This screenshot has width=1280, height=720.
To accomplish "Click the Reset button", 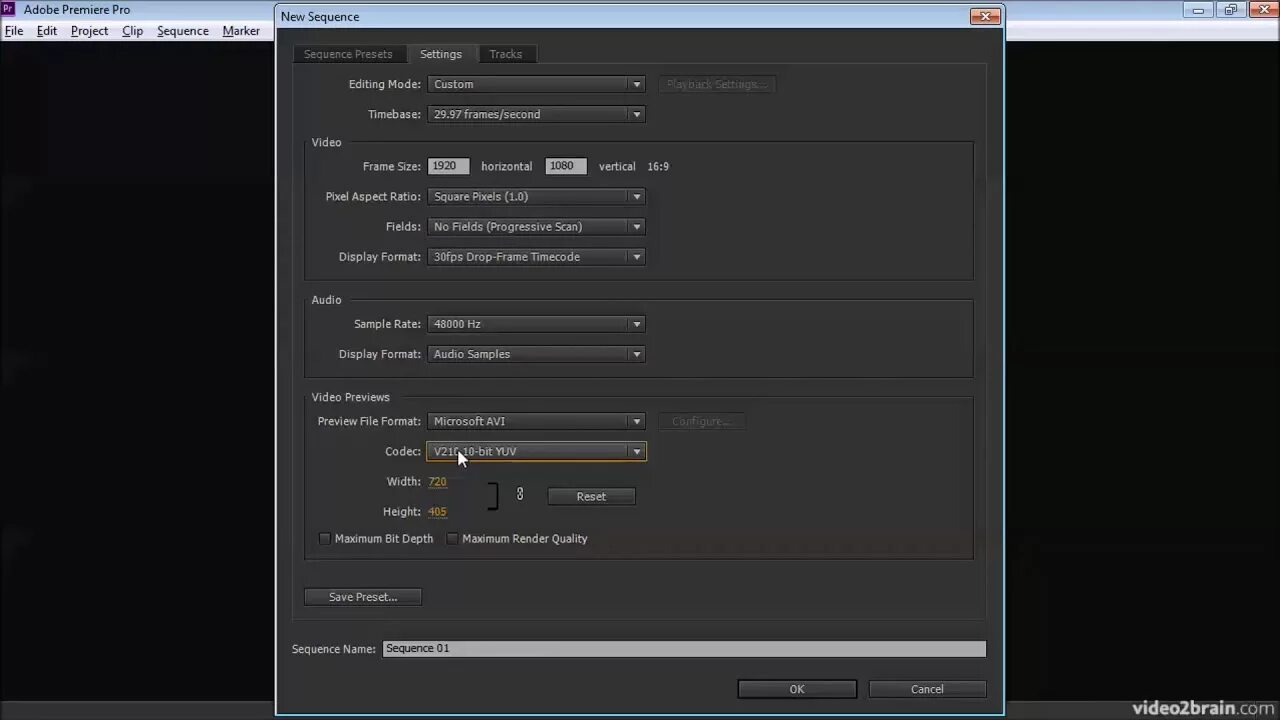I will click(591, 496).
